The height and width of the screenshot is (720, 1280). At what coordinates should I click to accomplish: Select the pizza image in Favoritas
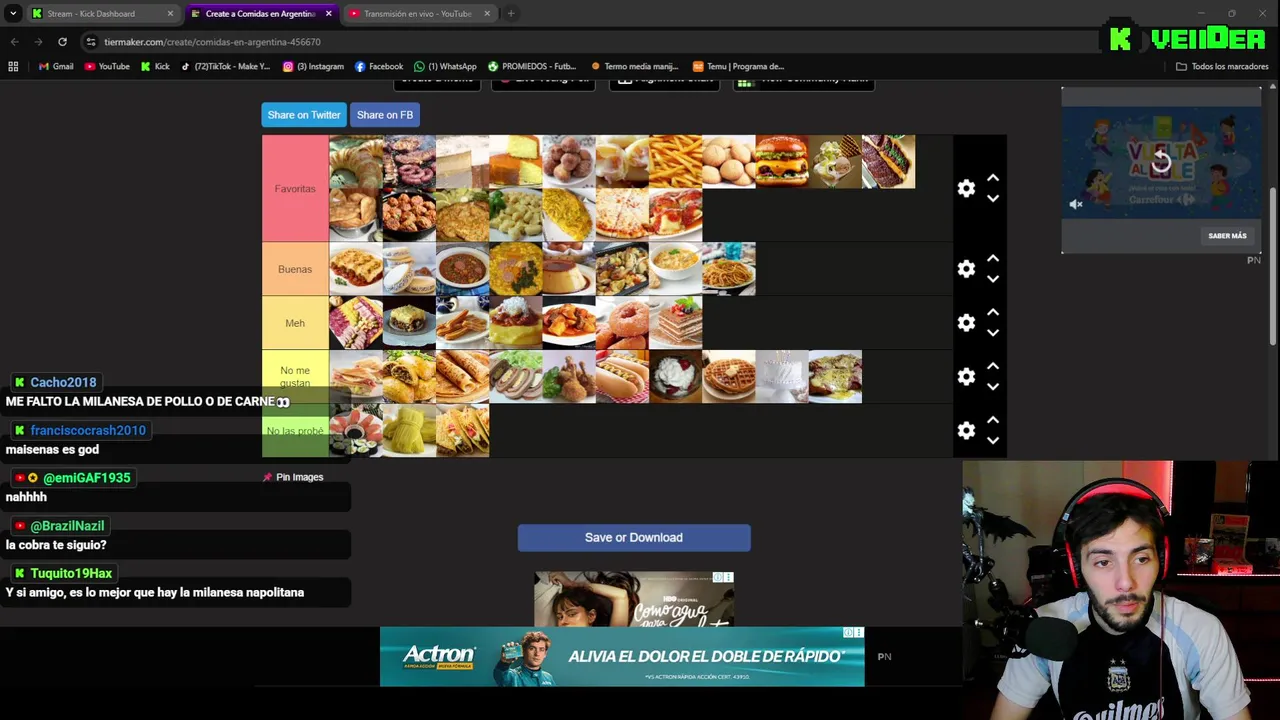622,215
